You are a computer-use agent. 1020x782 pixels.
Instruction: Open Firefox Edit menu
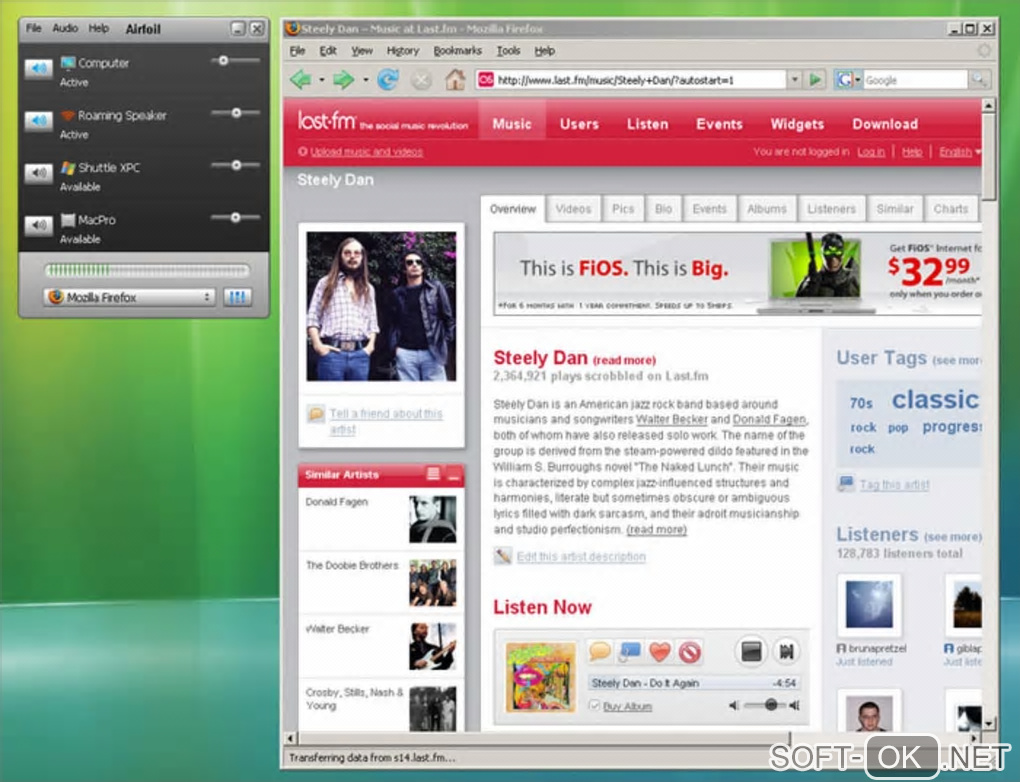point(328,51)
